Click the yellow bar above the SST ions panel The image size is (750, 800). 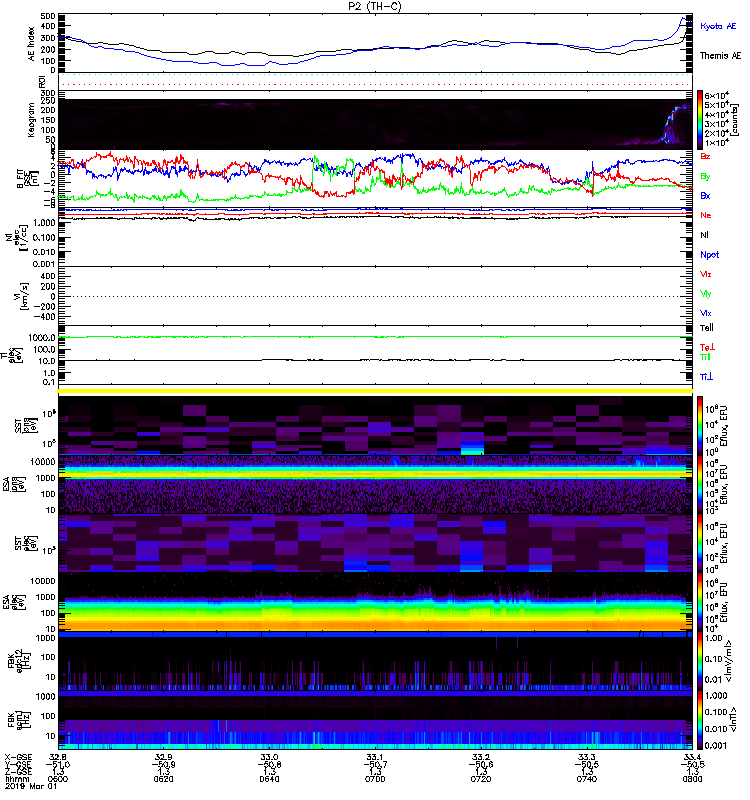point(376,391)
